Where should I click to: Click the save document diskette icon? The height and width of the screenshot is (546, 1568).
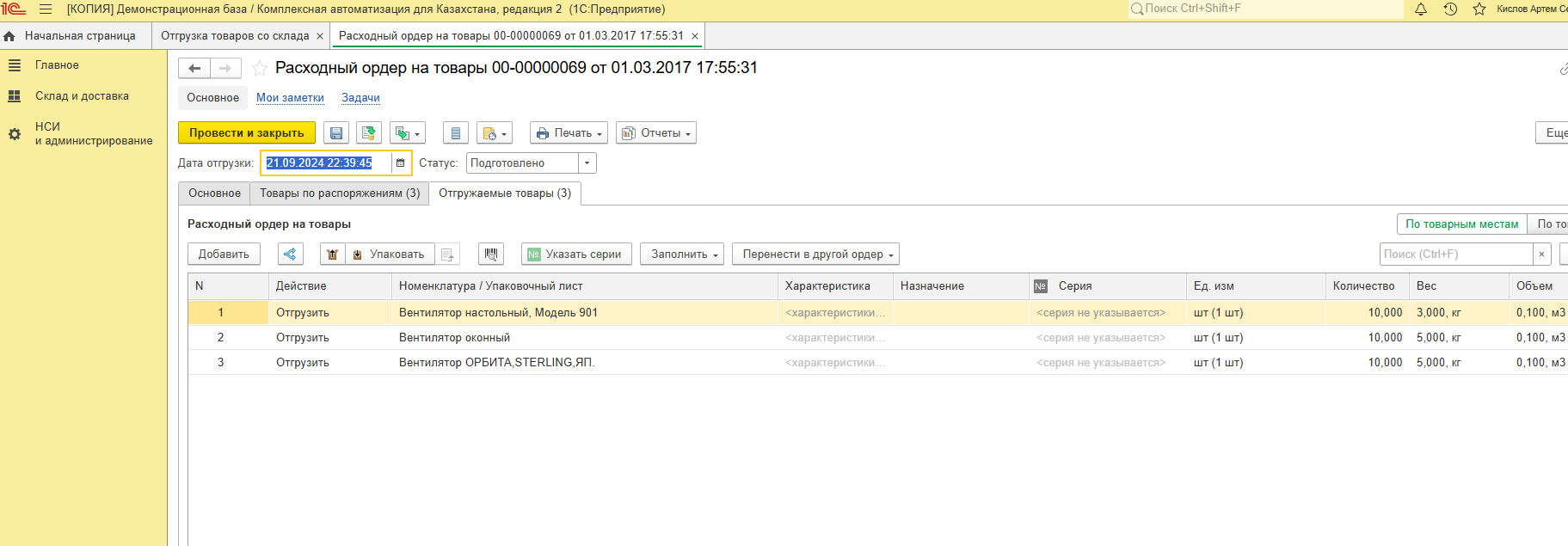336,133
